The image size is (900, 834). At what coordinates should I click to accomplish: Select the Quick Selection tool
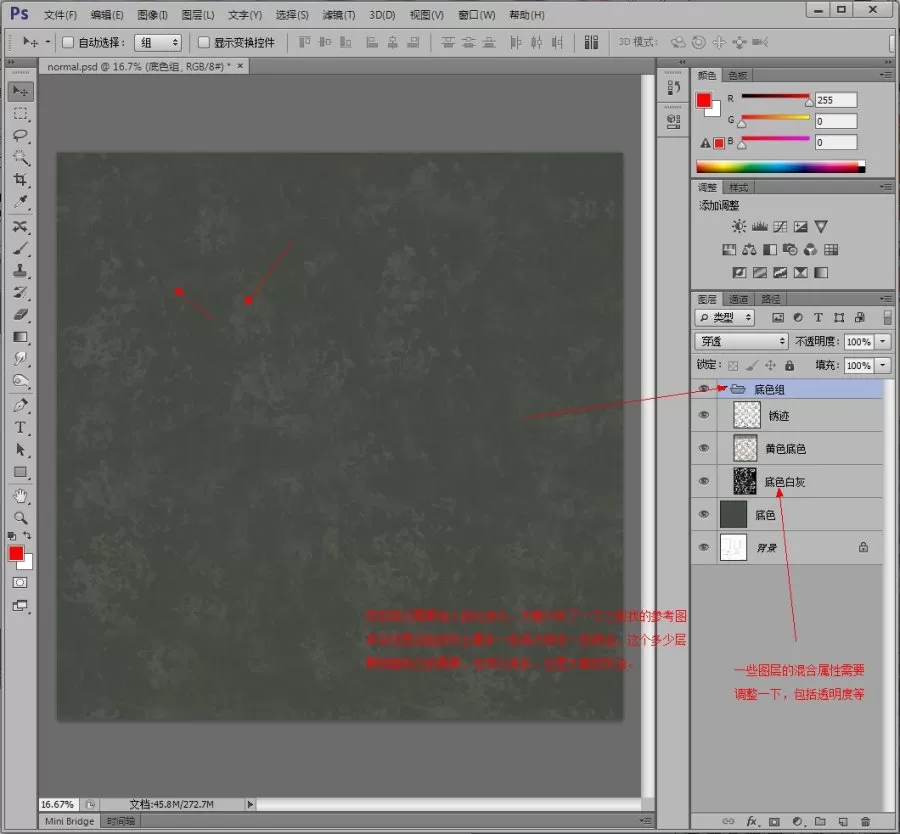[21, 157]
